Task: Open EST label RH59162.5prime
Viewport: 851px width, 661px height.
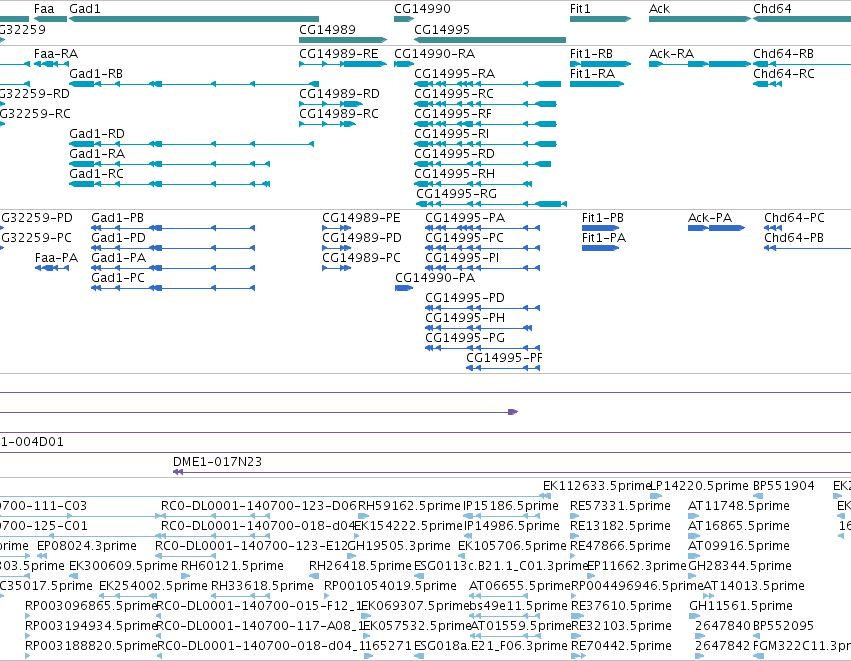Action: click(409, 506)
